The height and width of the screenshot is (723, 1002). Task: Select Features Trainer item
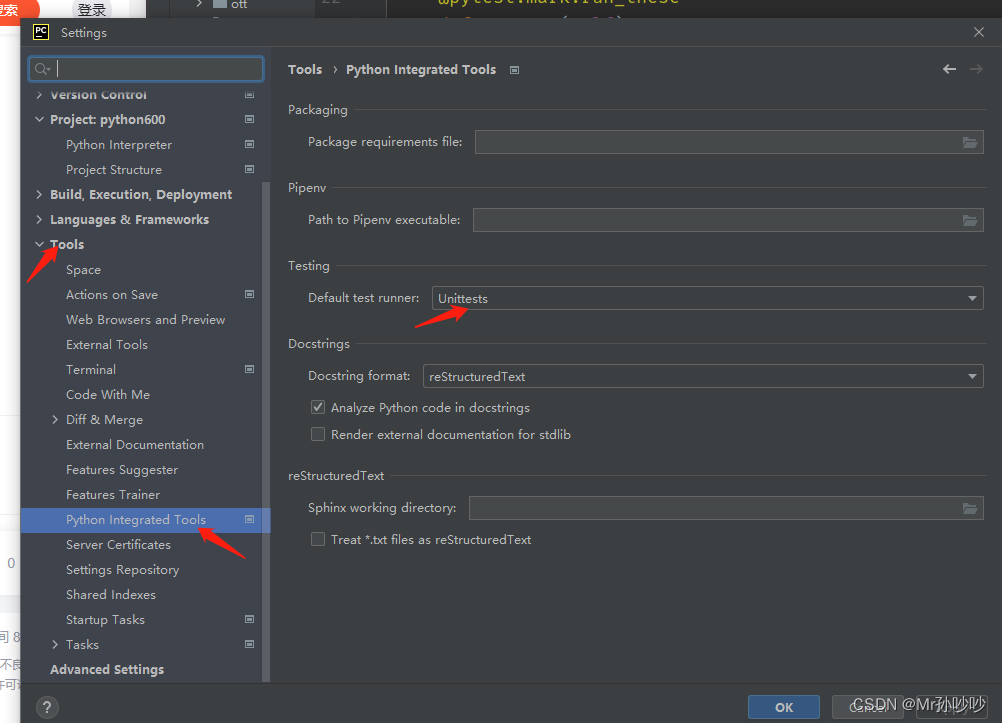113,495
